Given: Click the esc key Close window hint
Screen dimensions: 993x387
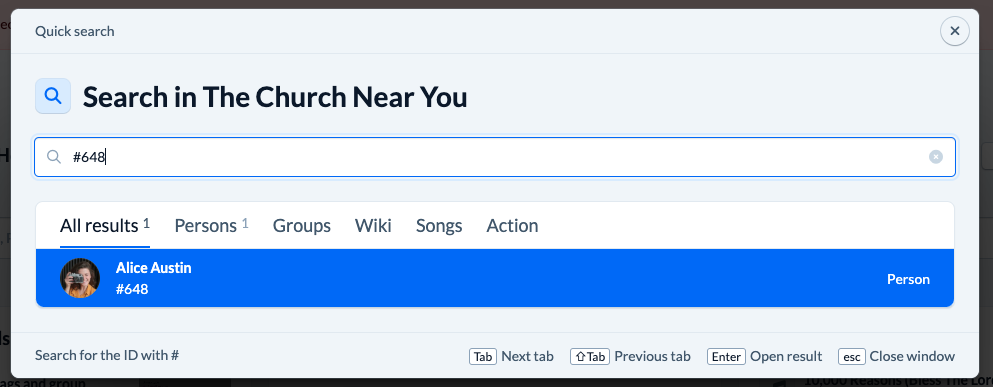Looking at the screenshot, I should point(852,357).
